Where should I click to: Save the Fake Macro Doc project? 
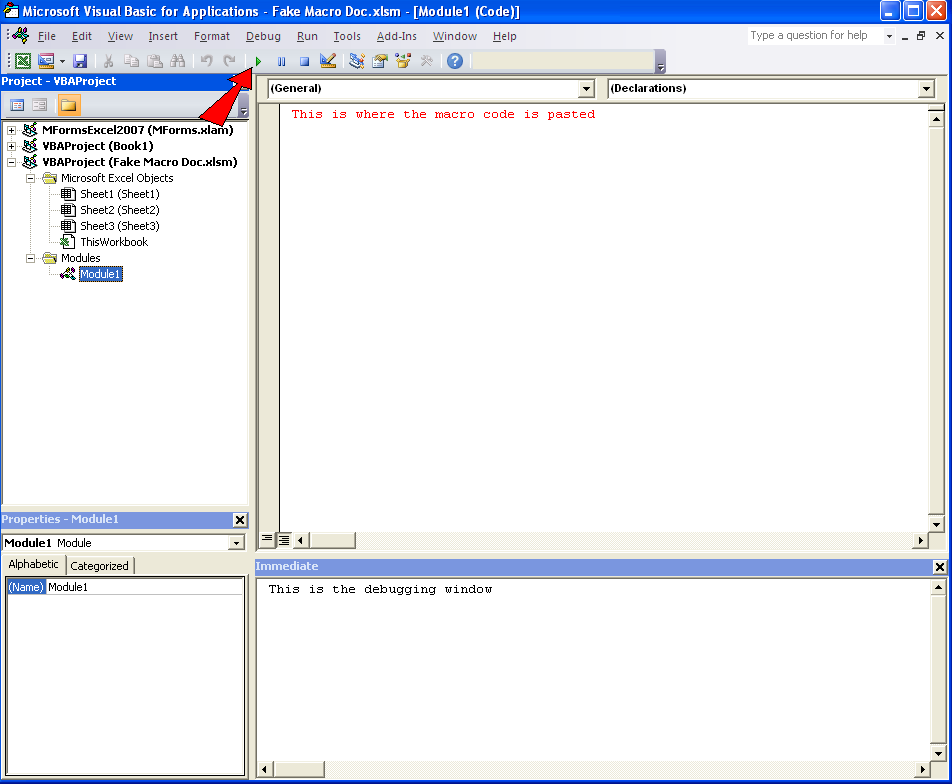coord(80,60)
